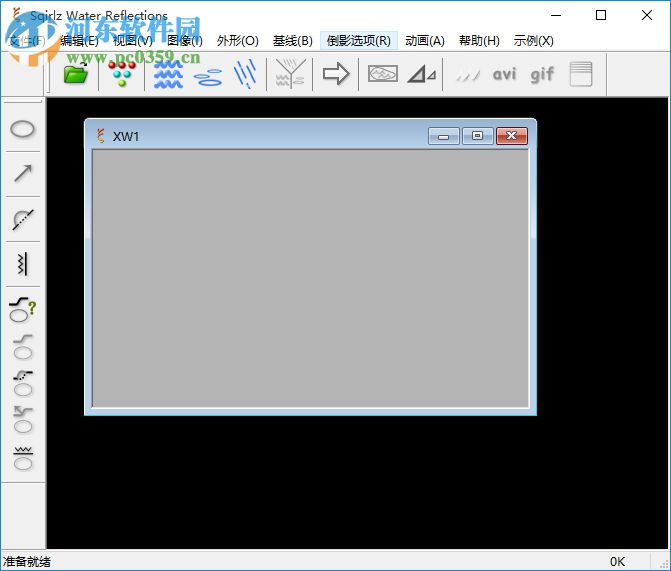This screenshot has height=571, width=671.
Task: Open the 编辑(E) menu
Action: tap(79, 41)
